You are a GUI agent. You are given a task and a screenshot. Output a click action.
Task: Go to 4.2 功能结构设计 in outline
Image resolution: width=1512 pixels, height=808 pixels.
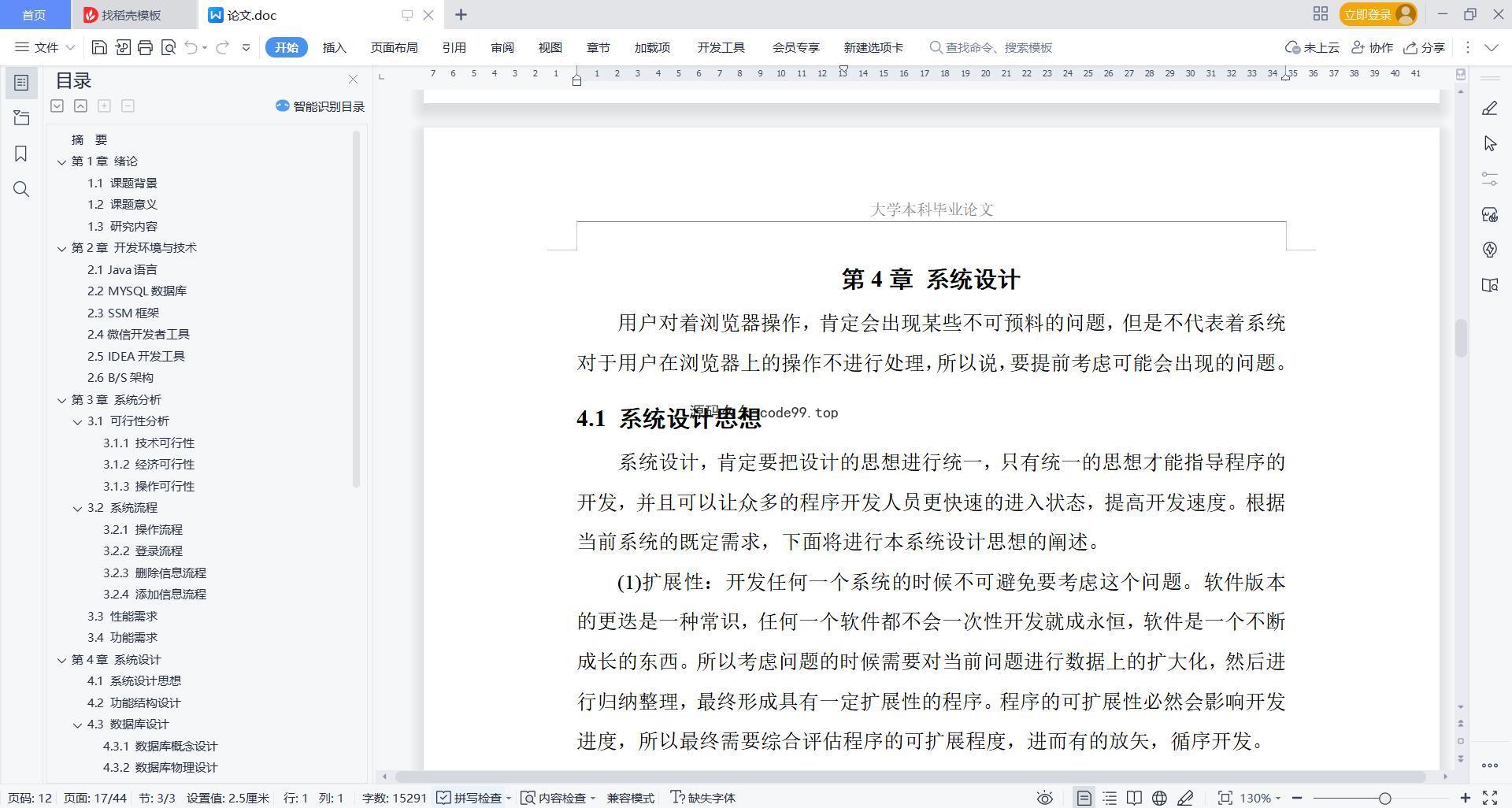(x=134, y=702)
